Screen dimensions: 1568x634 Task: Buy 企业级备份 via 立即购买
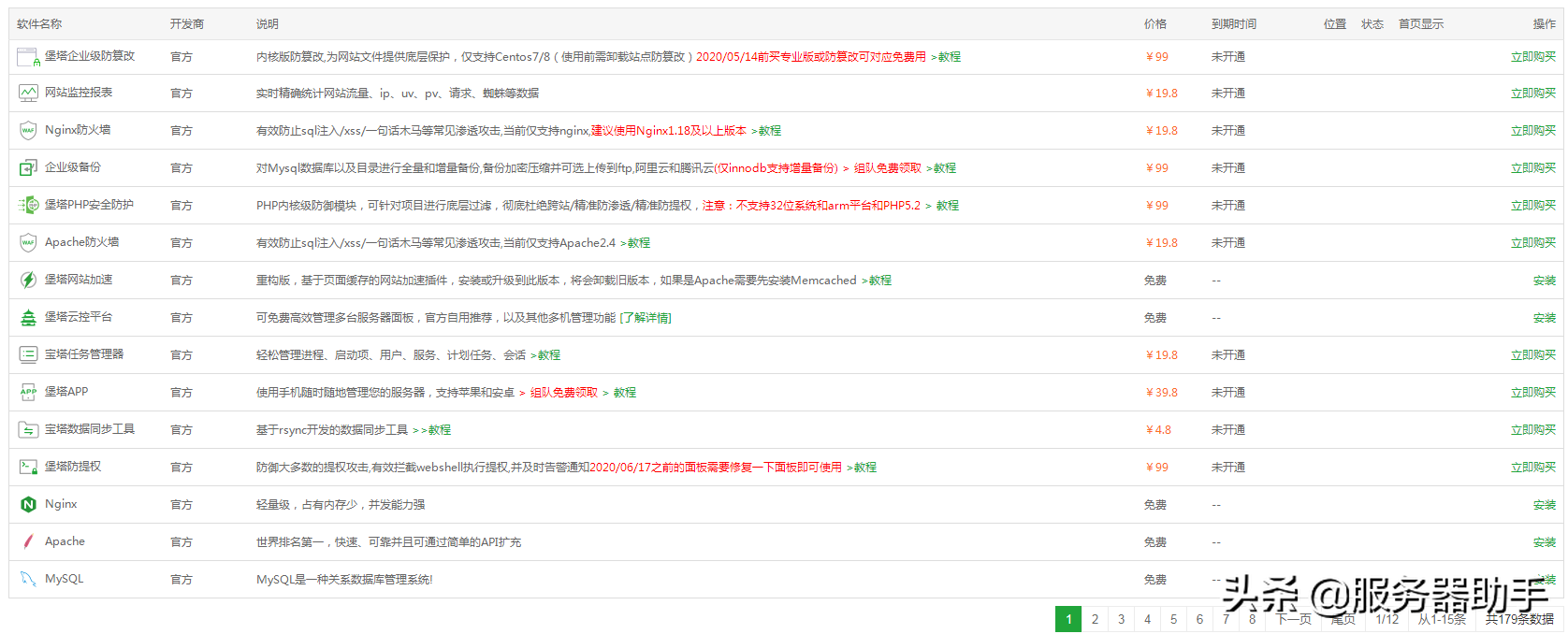pyautogui.click(x=1533, y=168)
